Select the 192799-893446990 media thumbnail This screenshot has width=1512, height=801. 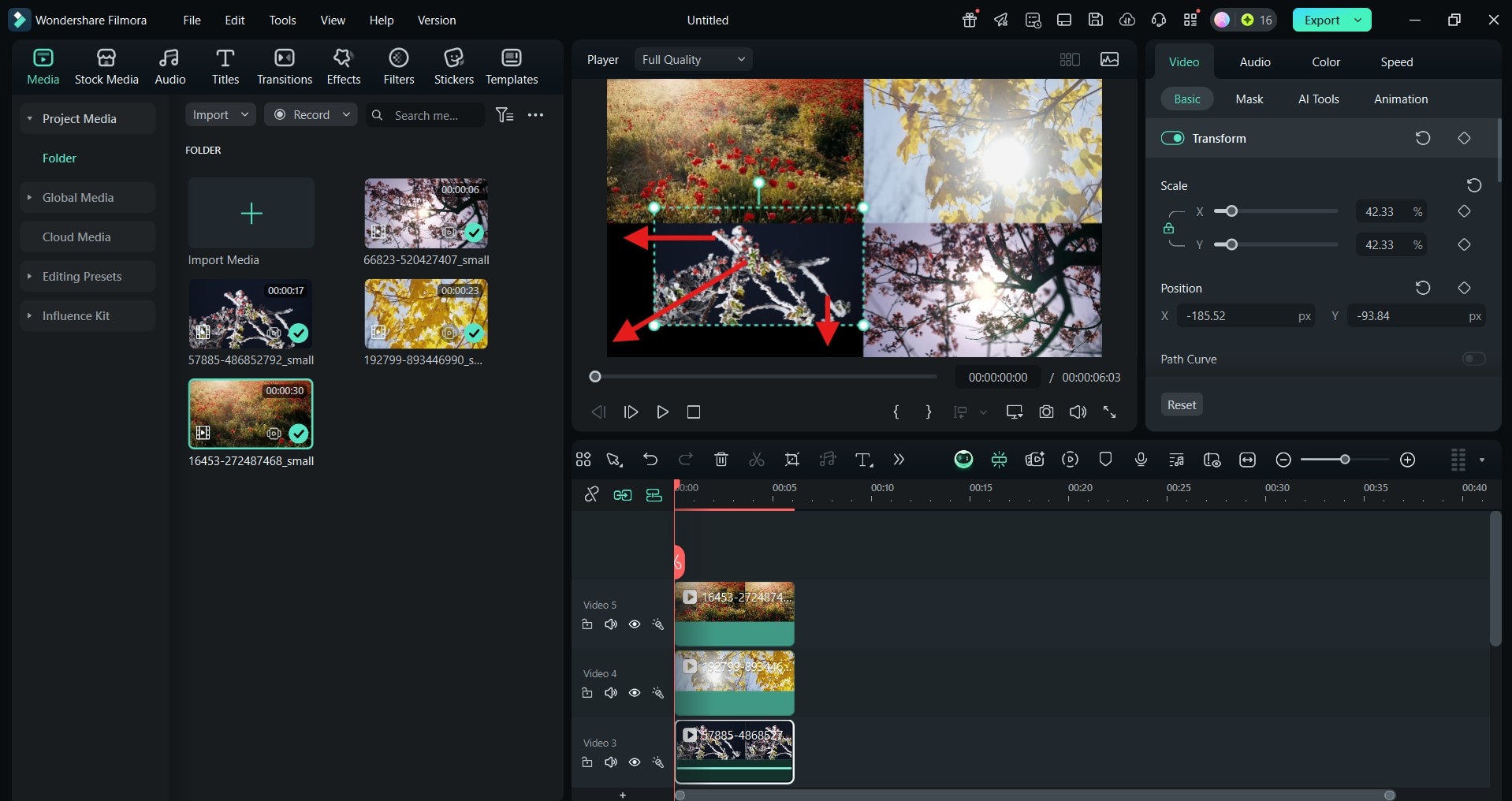pos(426,314)
